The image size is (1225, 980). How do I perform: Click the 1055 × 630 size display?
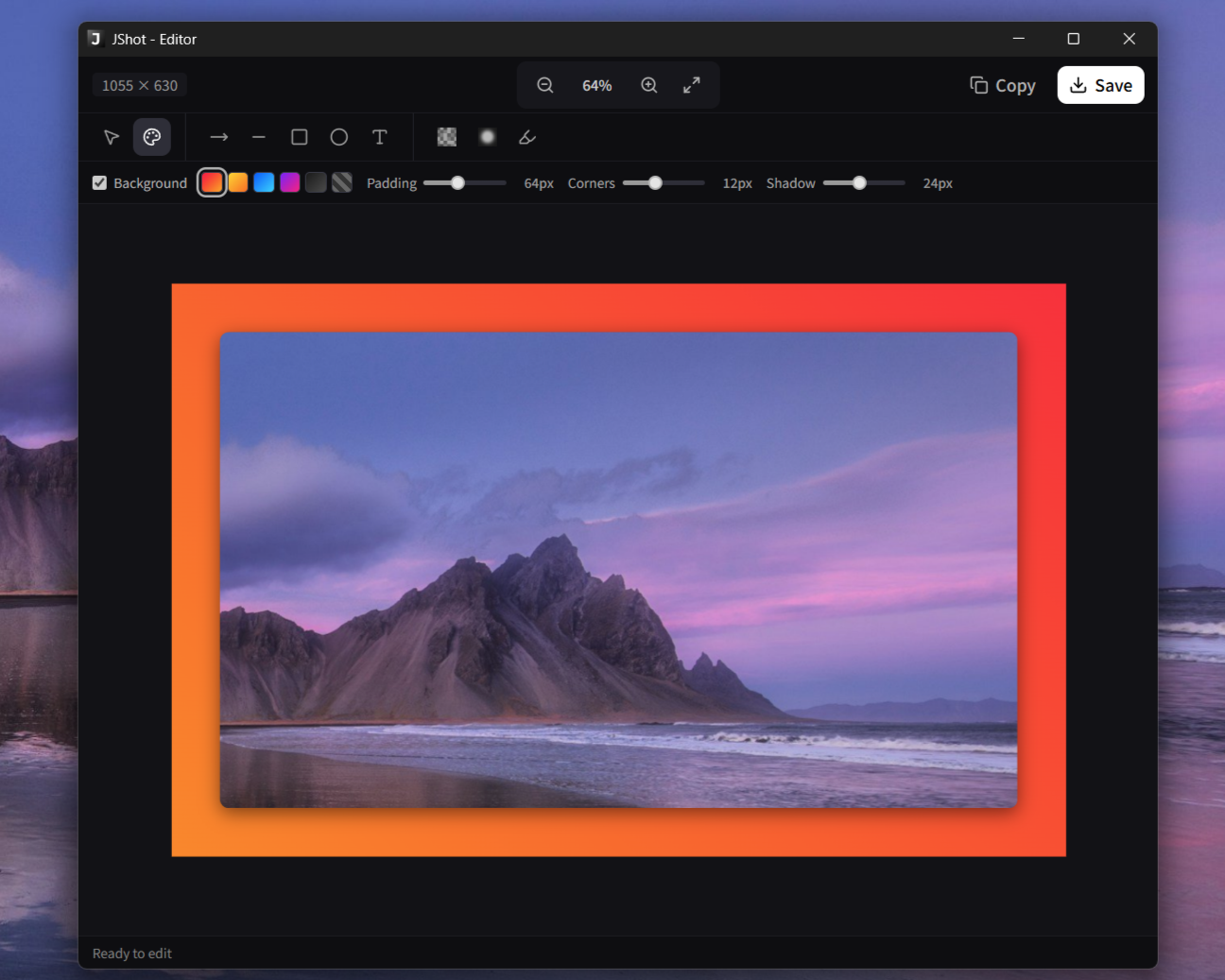click(x=139, y=84)
